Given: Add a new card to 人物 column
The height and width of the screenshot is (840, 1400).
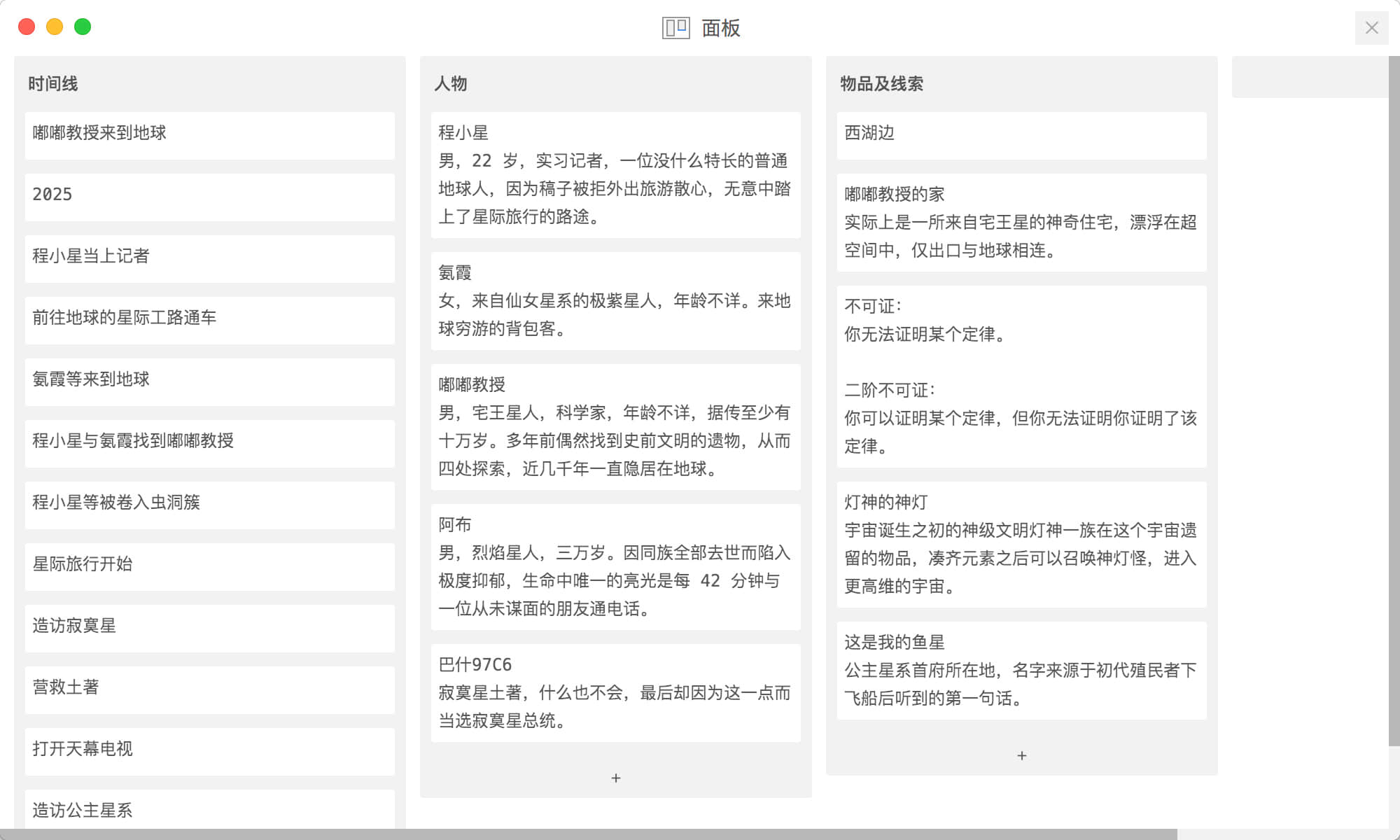Looking at the screenshot, I should pyautogui.click(x=616, y=778).
